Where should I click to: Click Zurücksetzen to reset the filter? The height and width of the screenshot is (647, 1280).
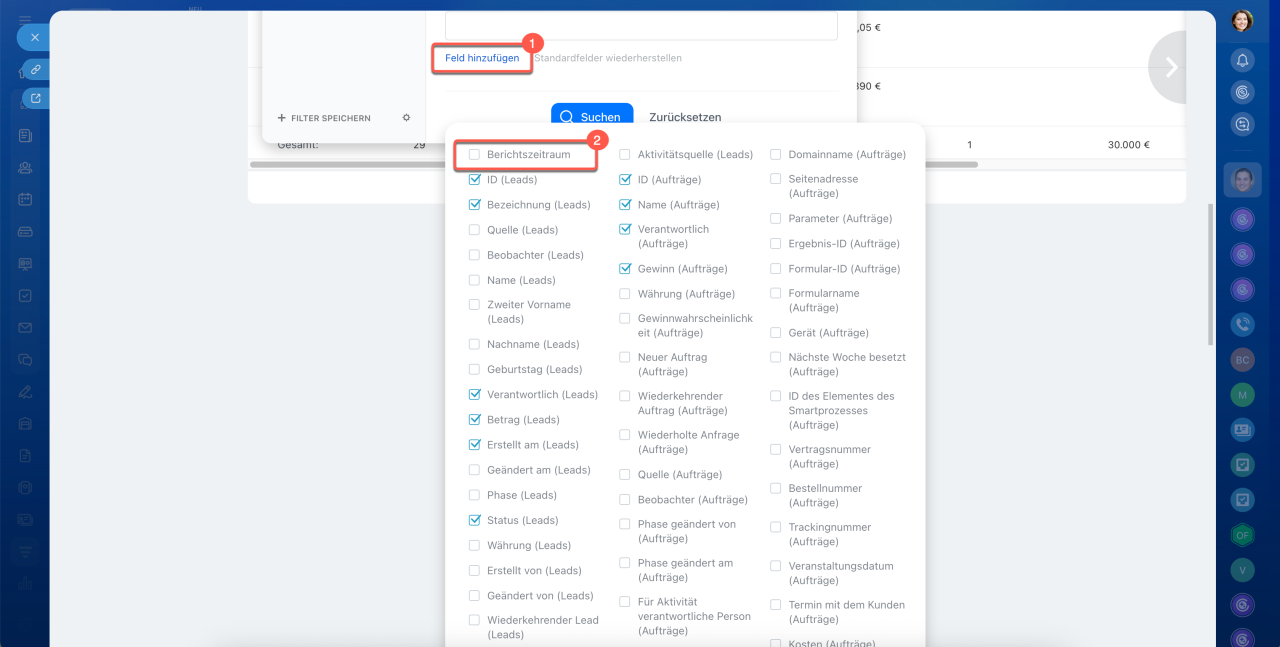pyautogui.click(x=685, y=117)
